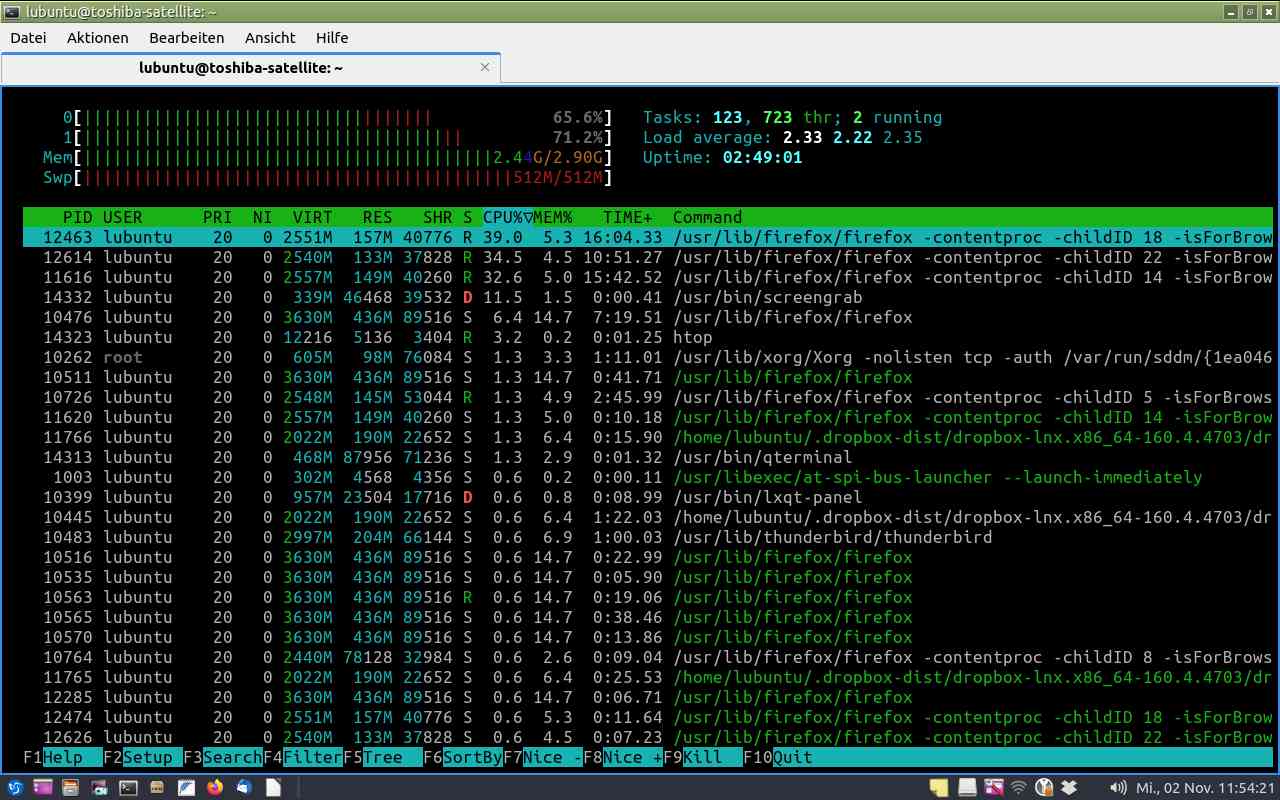Viewport: 1280px width, 800px height.
Task: Click F7 Nice - in htop footer
Action: pyautogui.click(x=543, y=757)
